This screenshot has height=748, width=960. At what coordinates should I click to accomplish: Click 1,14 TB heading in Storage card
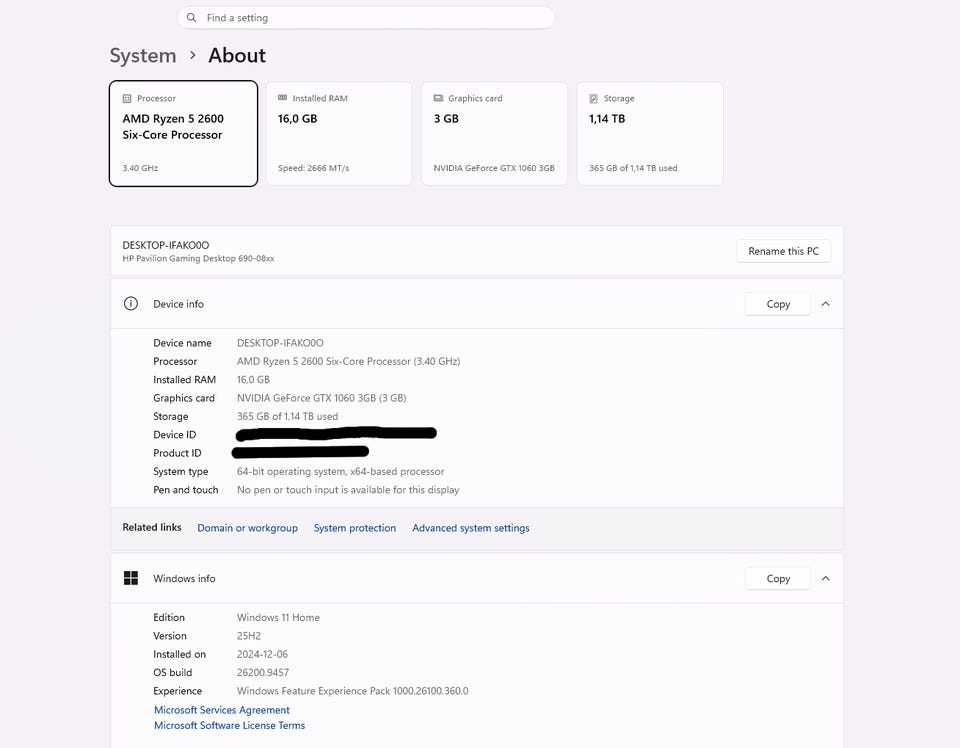pos(607,119)
